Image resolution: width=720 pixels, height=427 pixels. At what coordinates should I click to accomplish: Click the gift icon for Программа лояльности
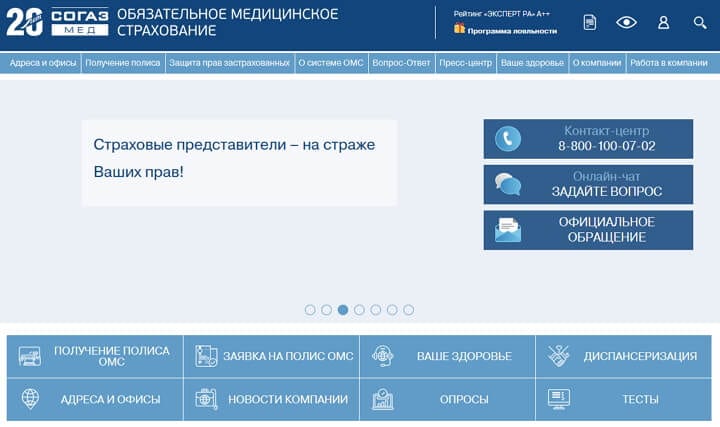pyautogui.click(x=459, y=28)
